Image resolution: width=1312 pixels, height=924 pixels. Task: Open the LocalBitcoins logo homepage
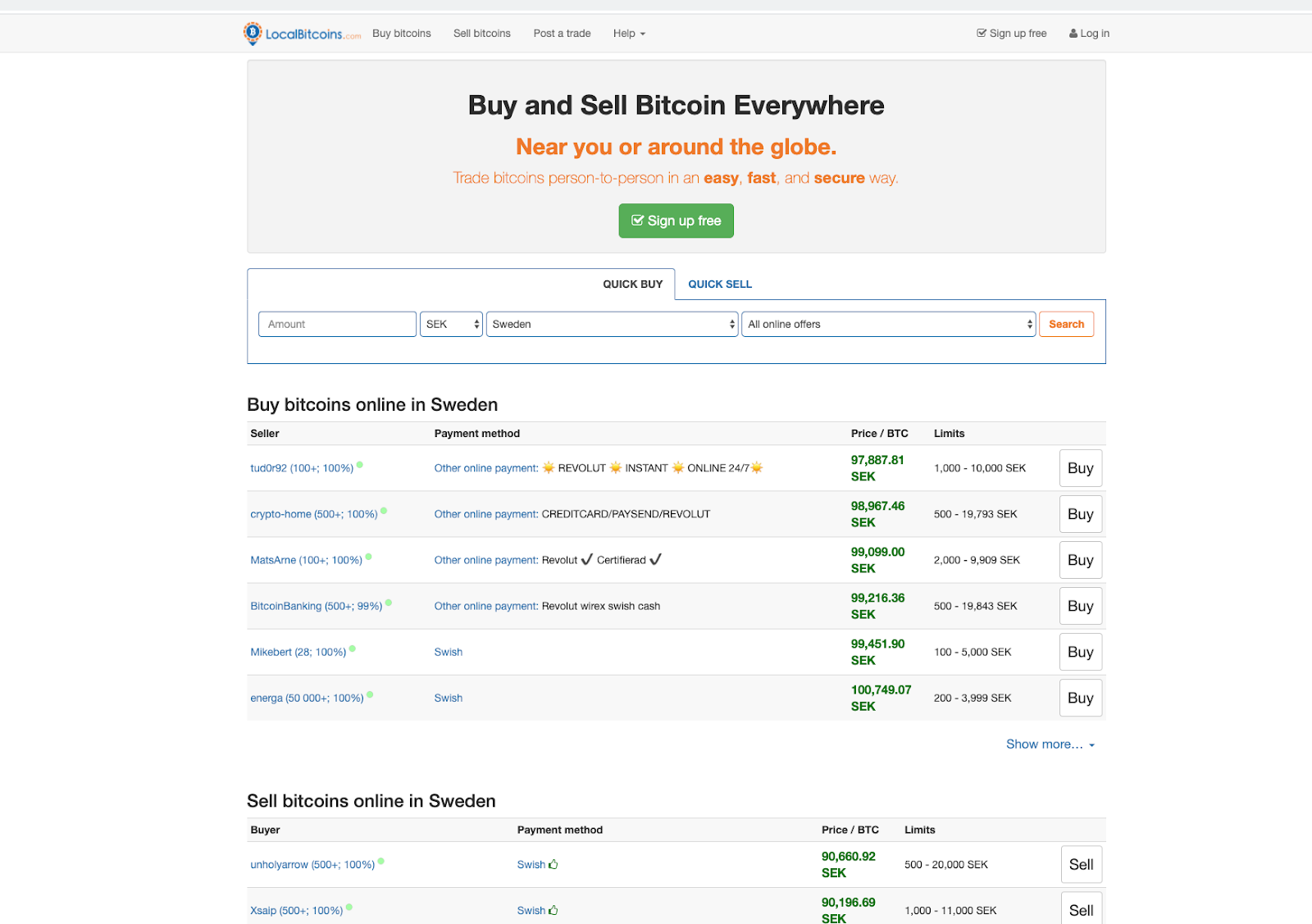tap(302, 34)
